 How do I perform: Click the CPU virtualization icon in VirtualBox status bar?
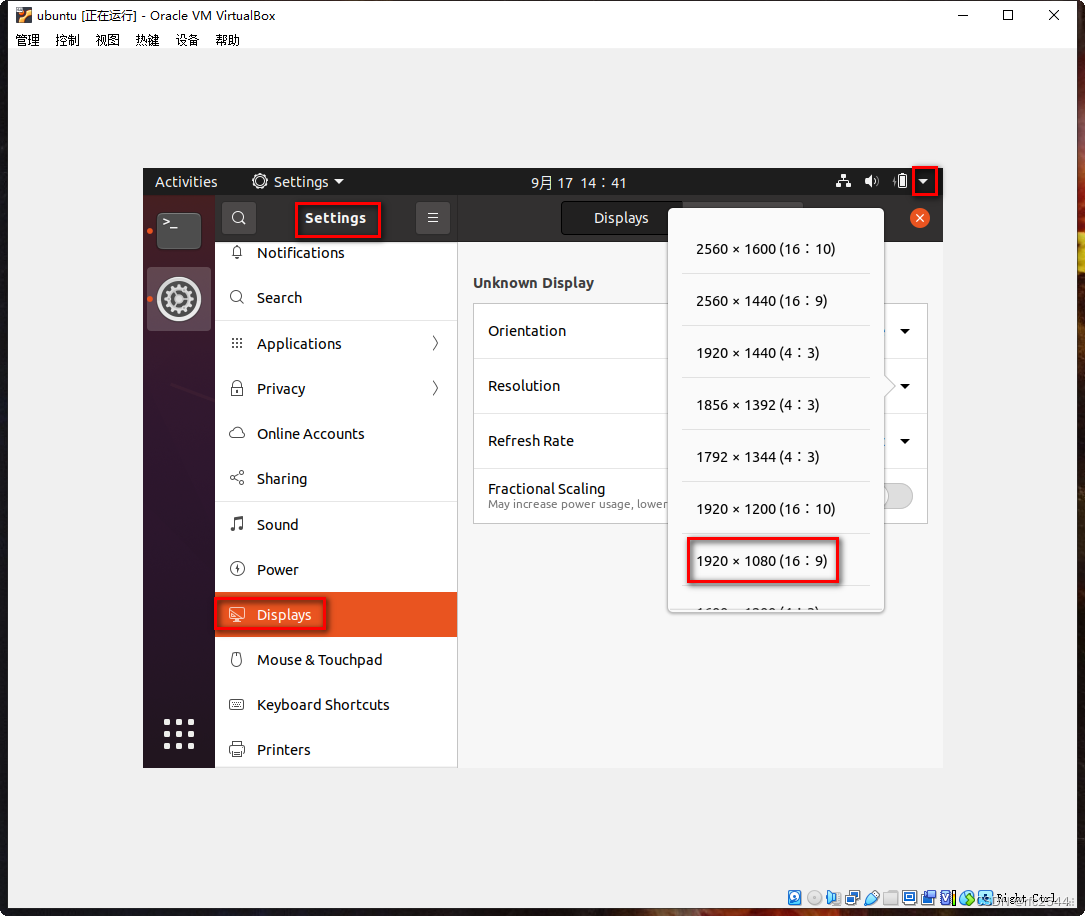(948, 897)
